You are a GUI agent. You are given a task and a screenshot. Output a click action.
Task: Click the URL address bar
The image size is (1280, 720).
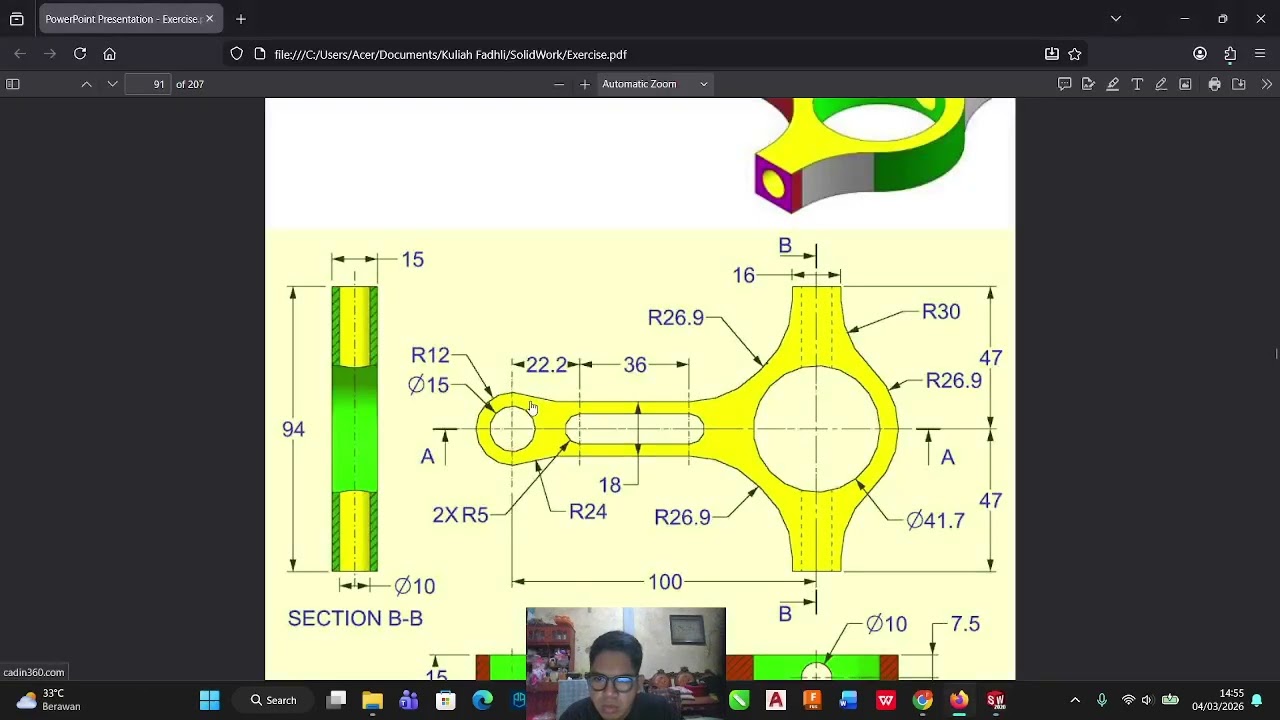click(x=640, y=54)
